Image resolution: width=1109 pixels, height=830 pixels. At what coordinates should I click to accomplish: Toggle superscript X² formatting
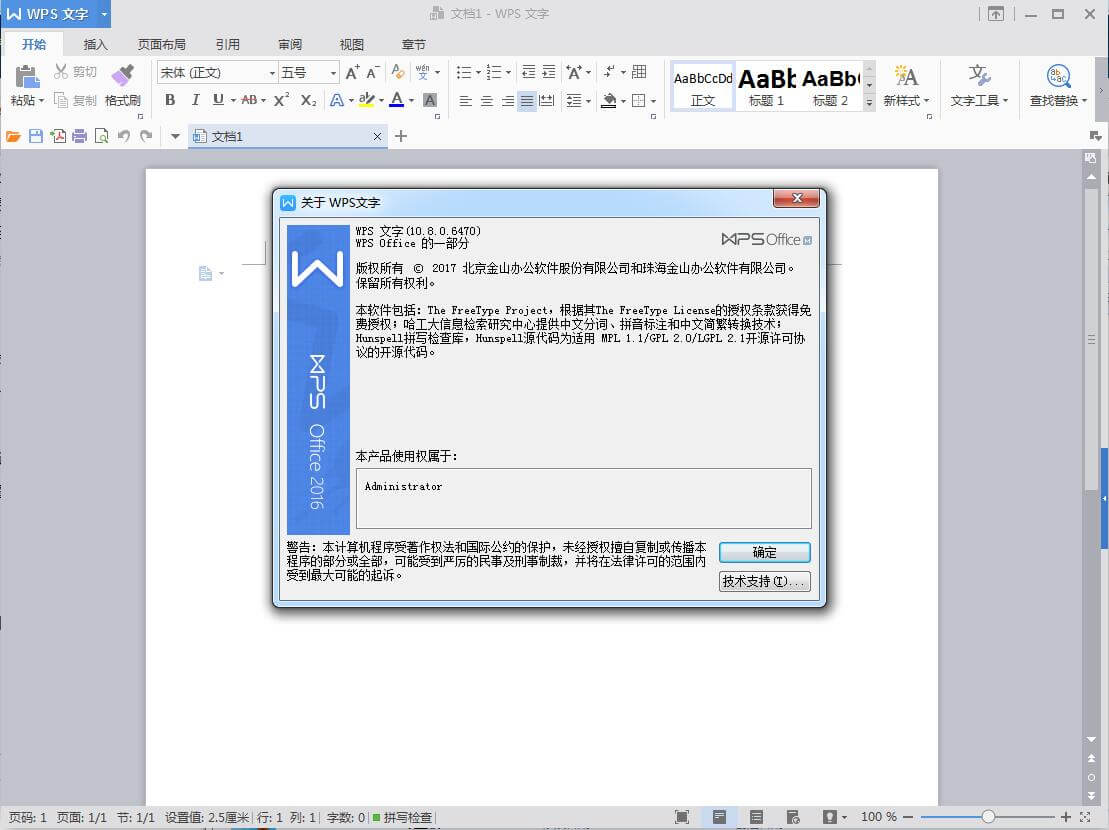pos(281,100)
